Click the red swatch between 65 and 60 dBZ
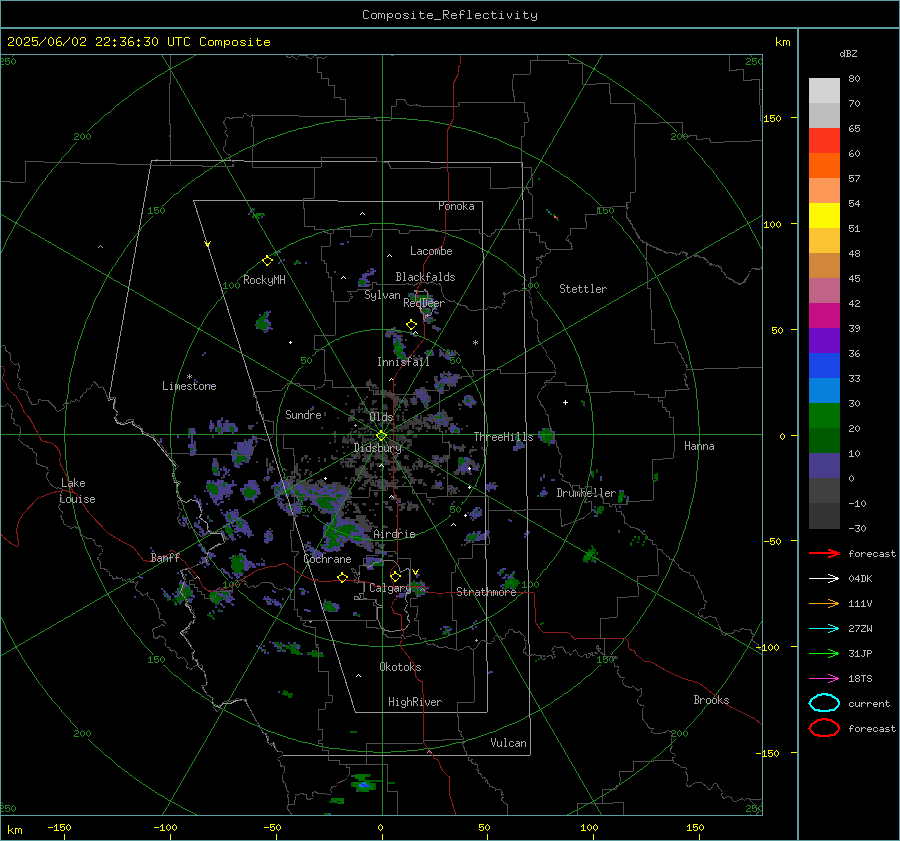The height and width of the screenshot is (841, 900). pyautogui.click(x=824, y=141)
